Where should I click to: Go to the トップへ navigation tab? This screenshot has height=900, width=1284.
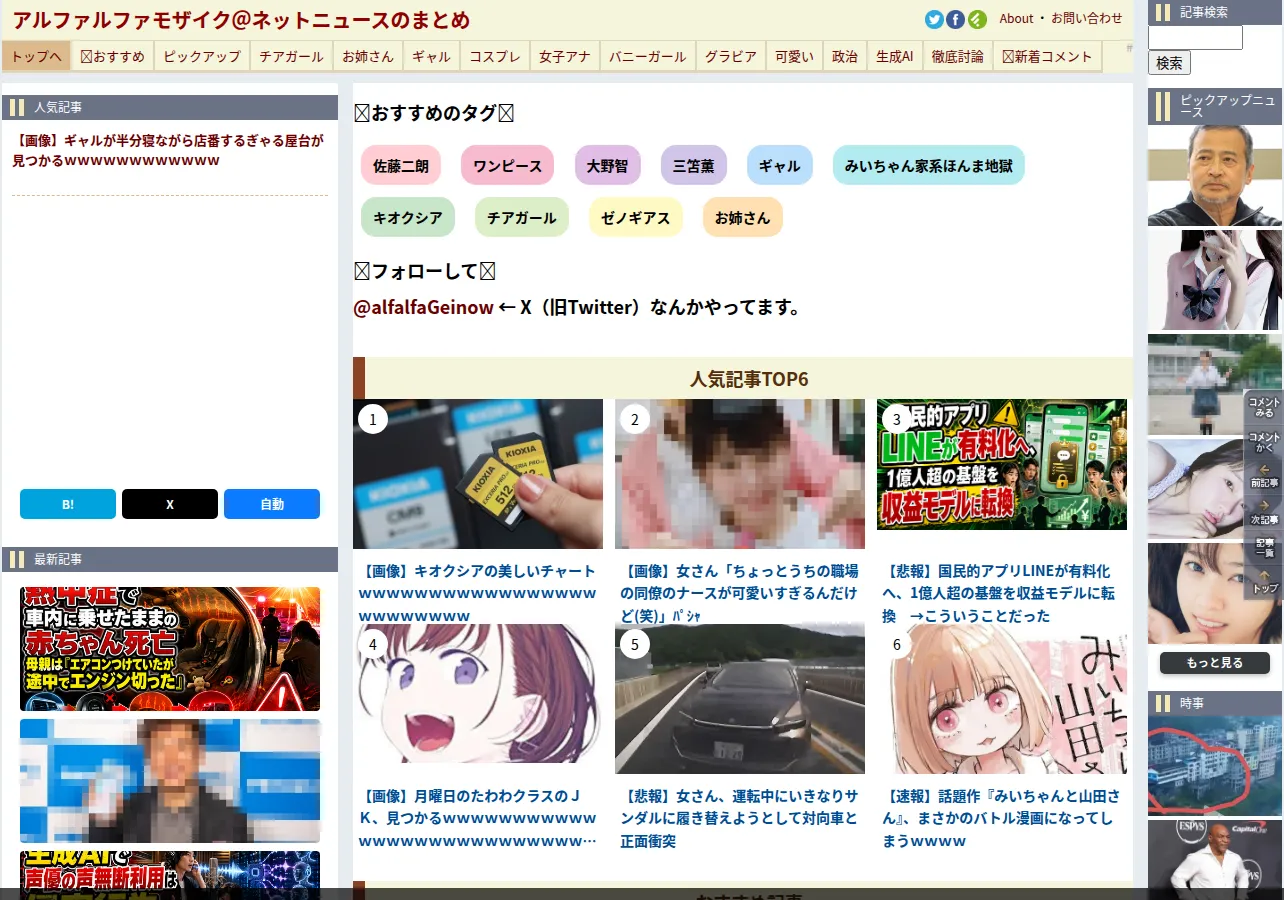pos(37,57)
